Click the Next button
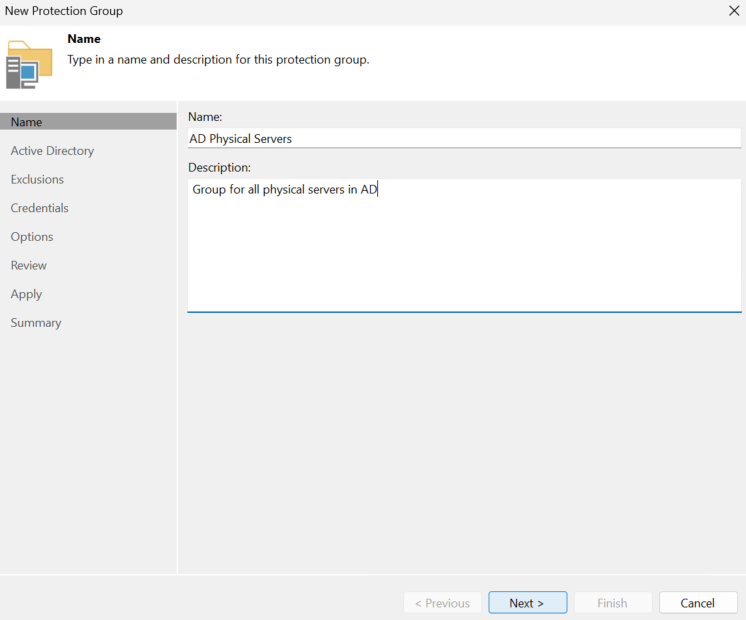Screen dimensions: 746x620 pyautogui.click(x=528, y=603)
